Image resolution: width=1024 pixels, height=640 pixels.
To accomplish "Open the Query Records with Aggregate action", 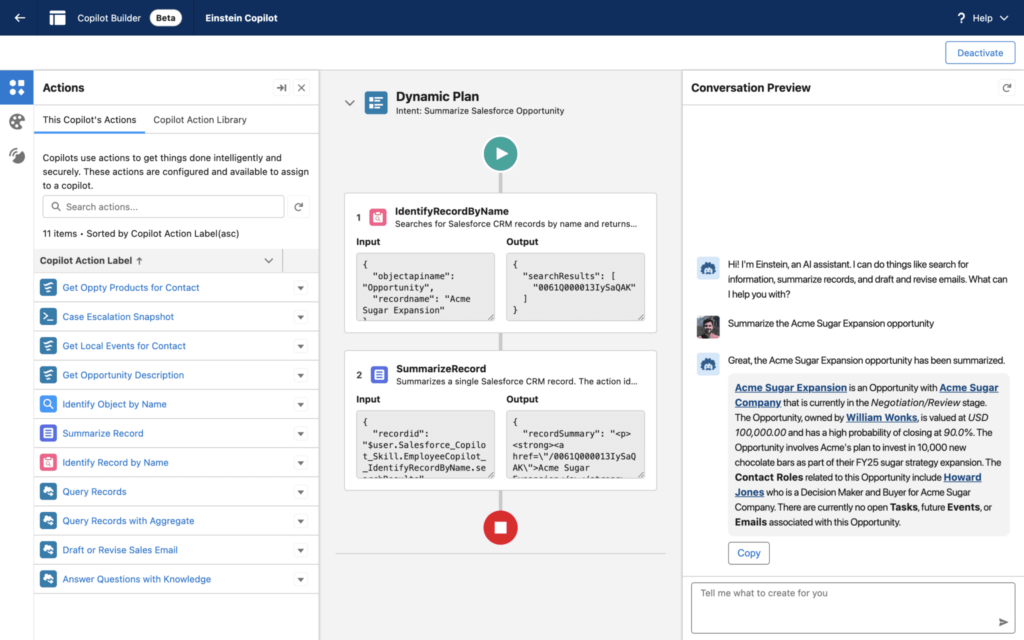I will 128,520.
